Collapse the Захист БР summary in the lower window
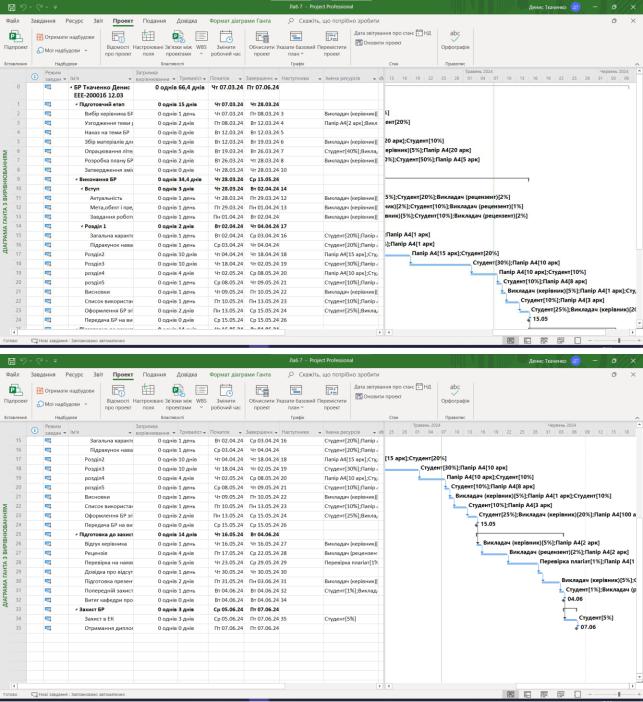The width and height of the screenshot is (643, 702). [77, 610]
